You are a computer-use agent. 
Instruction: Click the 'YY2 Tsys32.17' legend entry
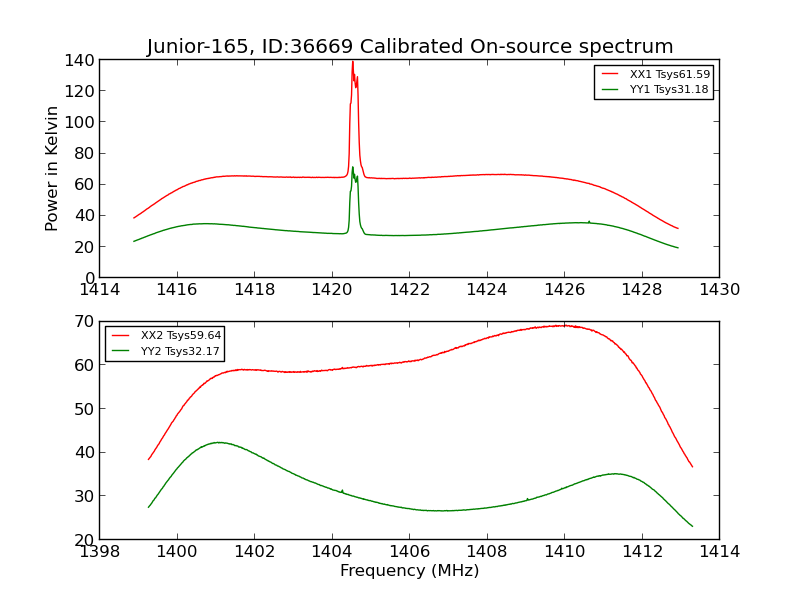coord(166,351)
